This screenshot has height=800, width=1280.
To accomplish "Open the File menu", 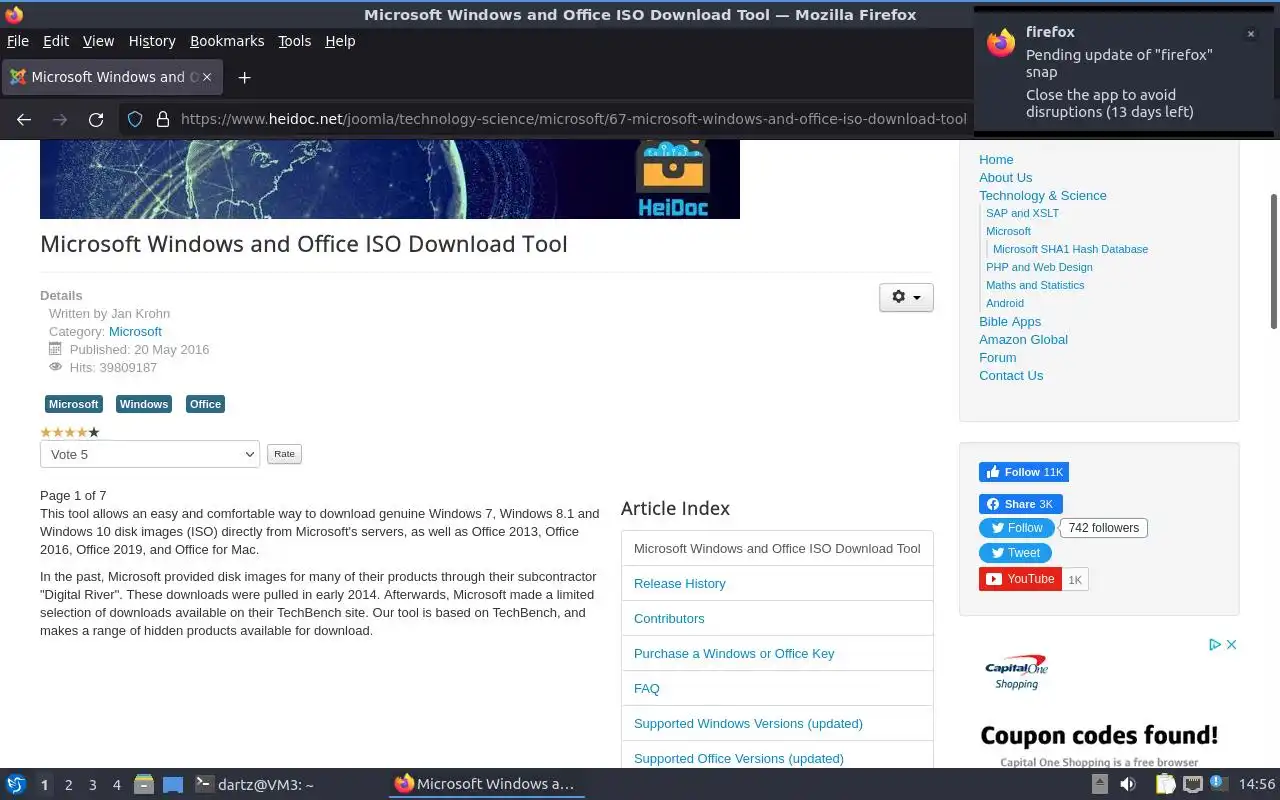I will [18, 41].
